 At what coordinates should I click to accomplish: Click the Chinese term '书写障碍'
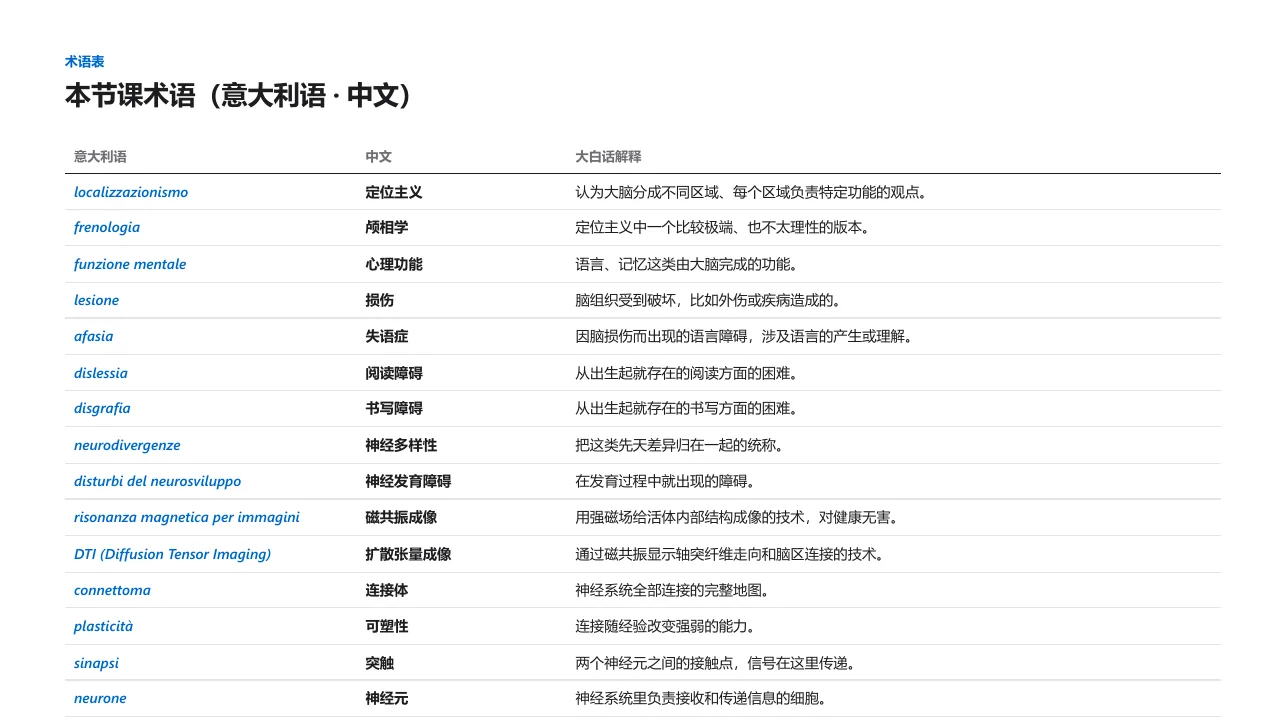(x=394, y=408)
